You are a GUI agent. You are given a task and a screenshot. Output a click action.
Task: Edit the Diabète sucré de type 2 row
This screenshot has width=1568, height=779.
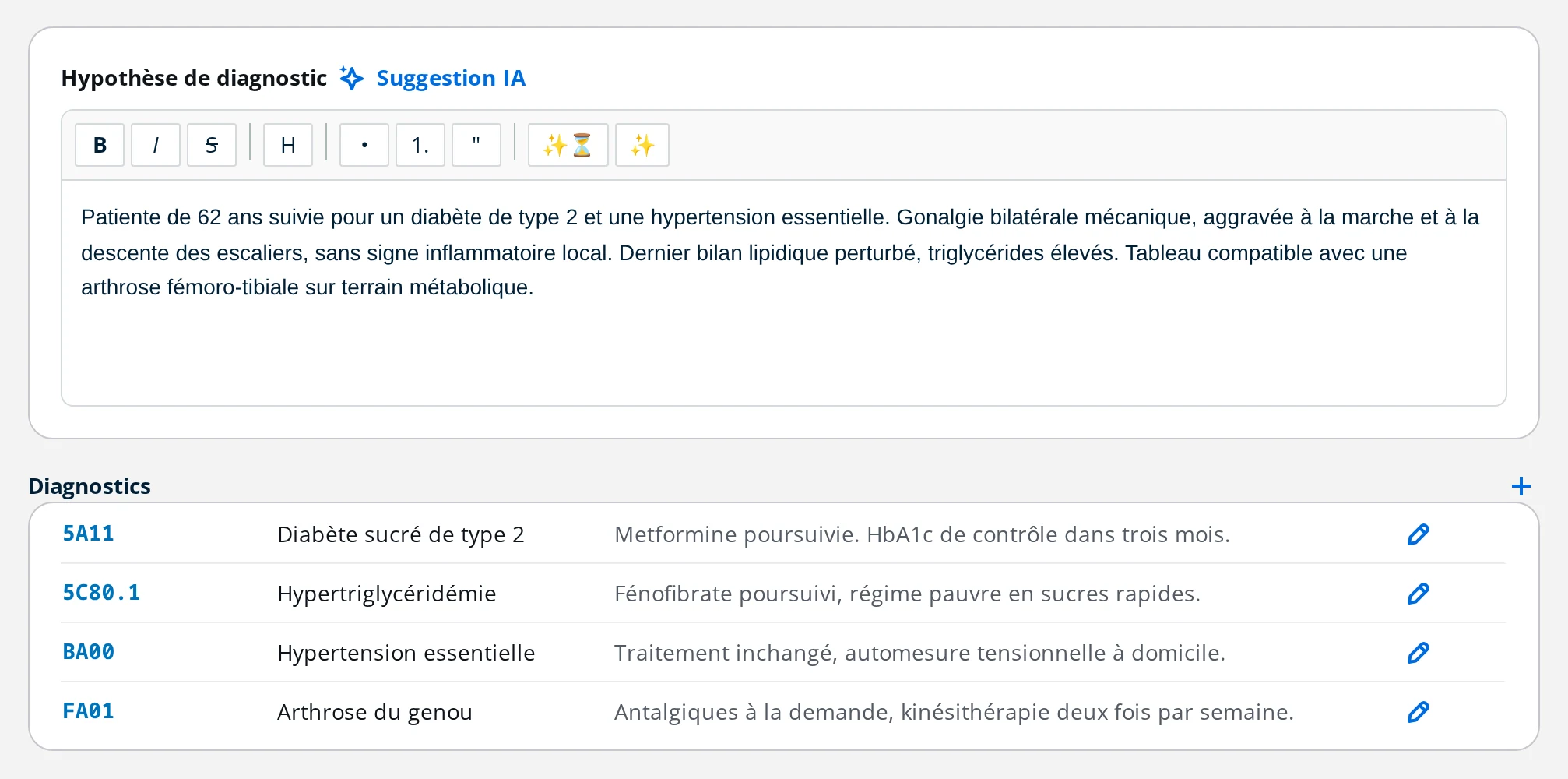(1419, 534)
